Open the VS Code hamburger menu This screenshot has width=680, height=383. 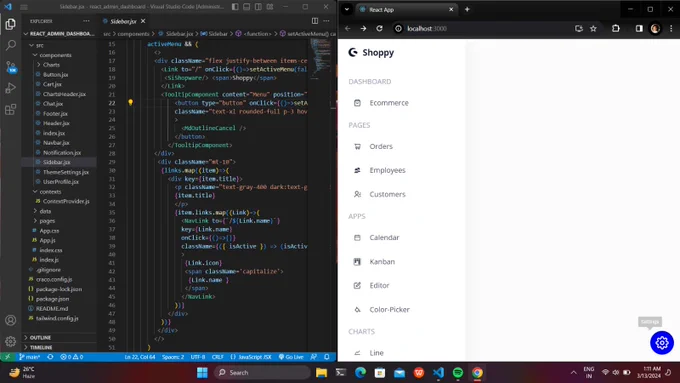click(24, 7)
